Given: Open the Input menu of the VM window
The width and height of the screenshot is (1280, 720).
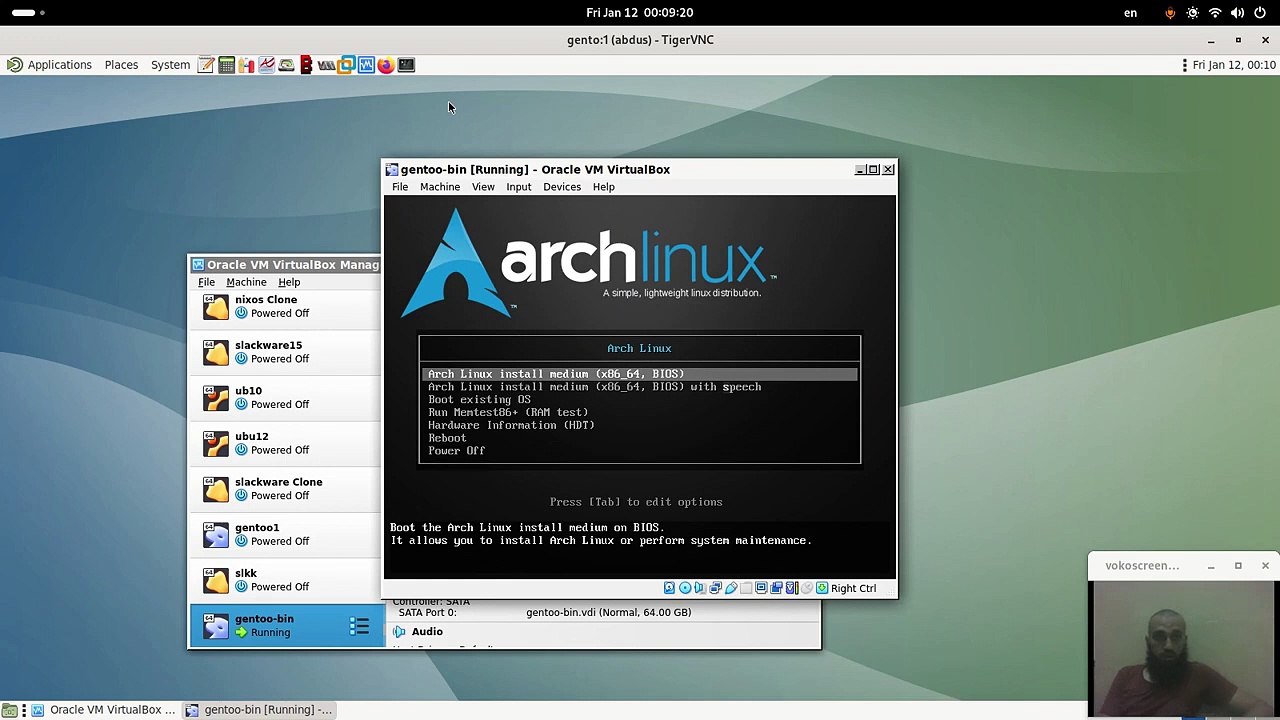Looking at the screenshot, I should click(x=518, y=187).
